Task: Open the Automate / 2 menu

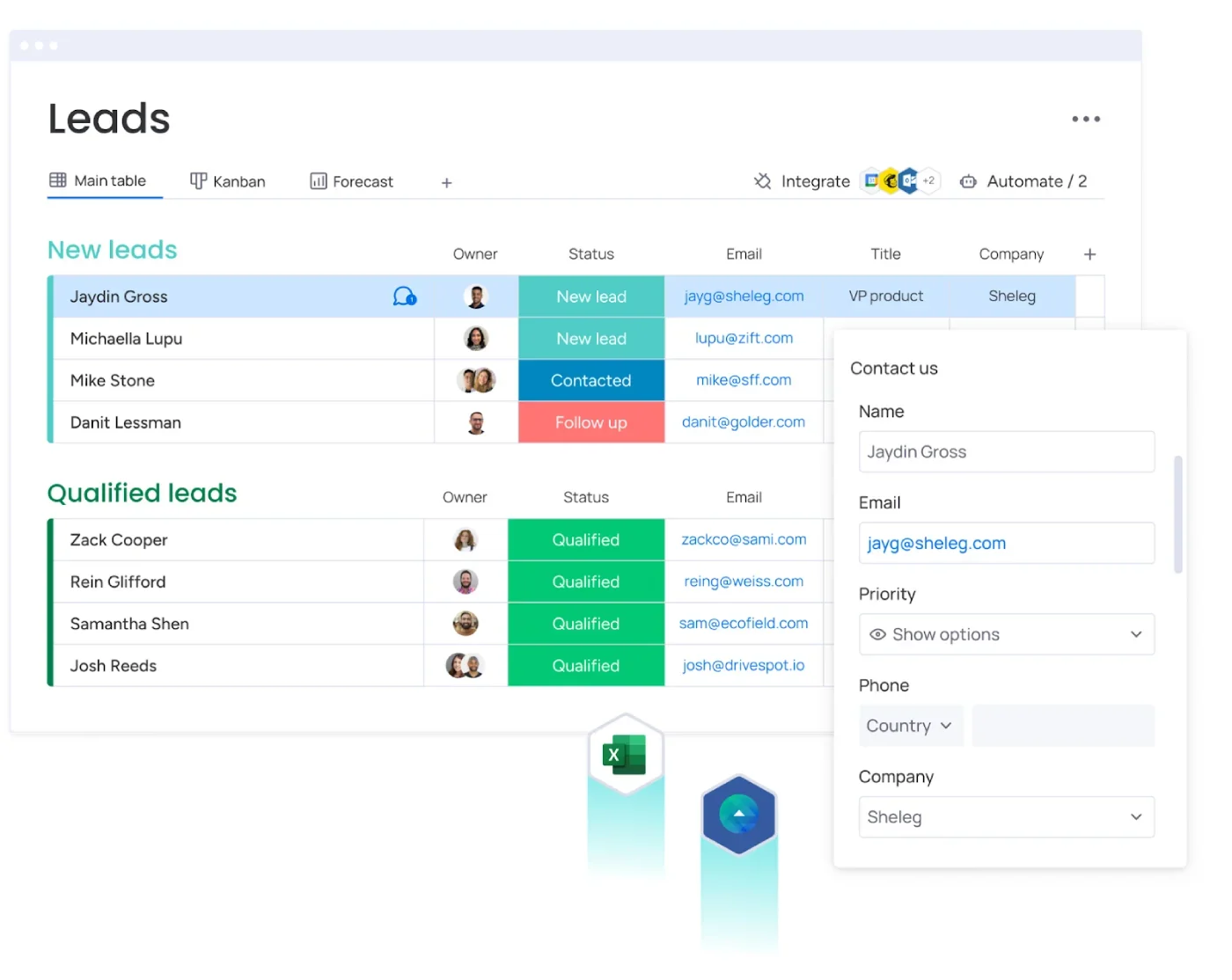Action: (1037, 181)
